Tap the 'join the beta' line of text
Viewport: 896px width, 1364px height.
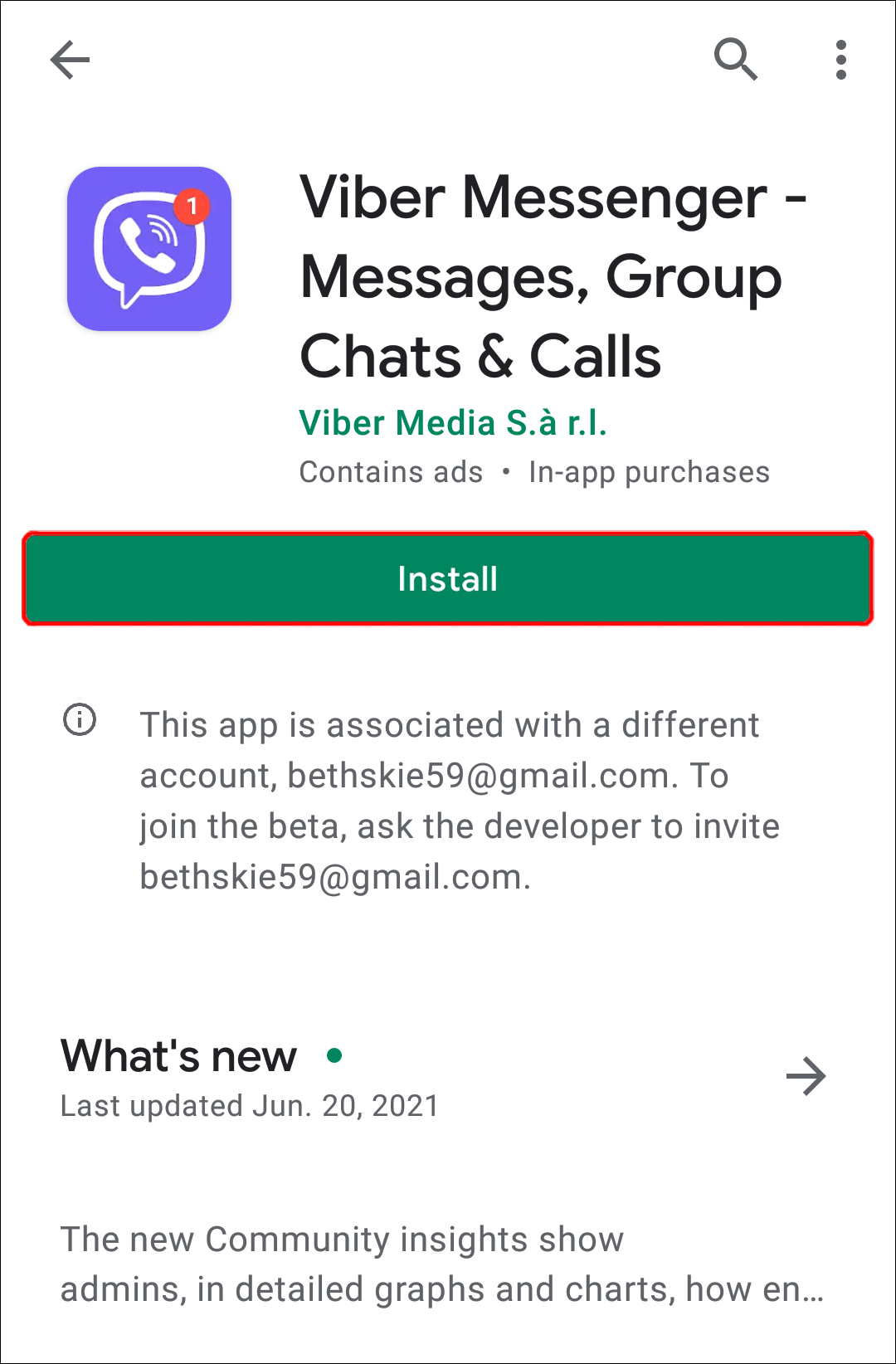coord(460,826)
